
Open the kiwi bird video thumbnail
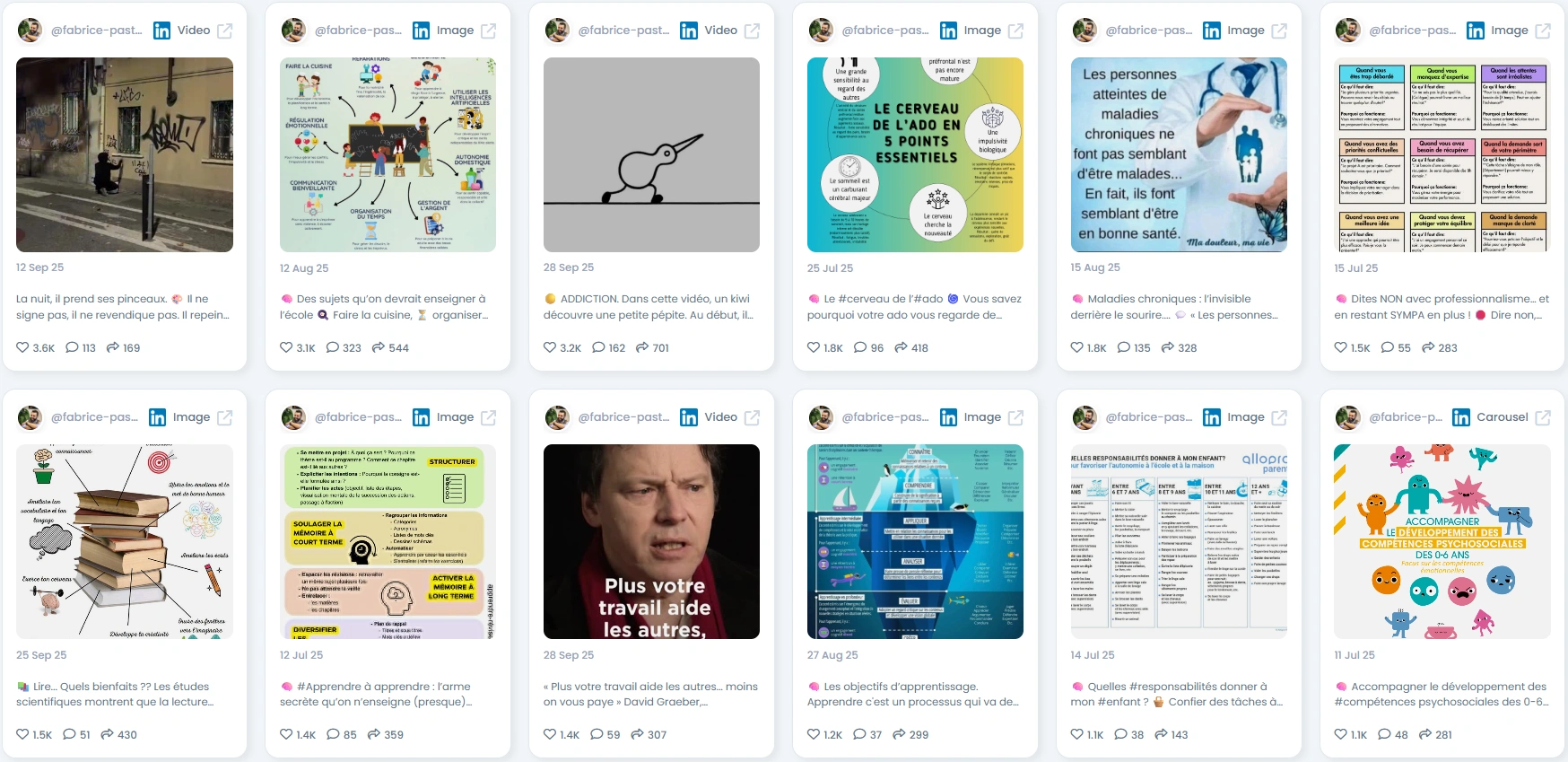click(651, 154)
